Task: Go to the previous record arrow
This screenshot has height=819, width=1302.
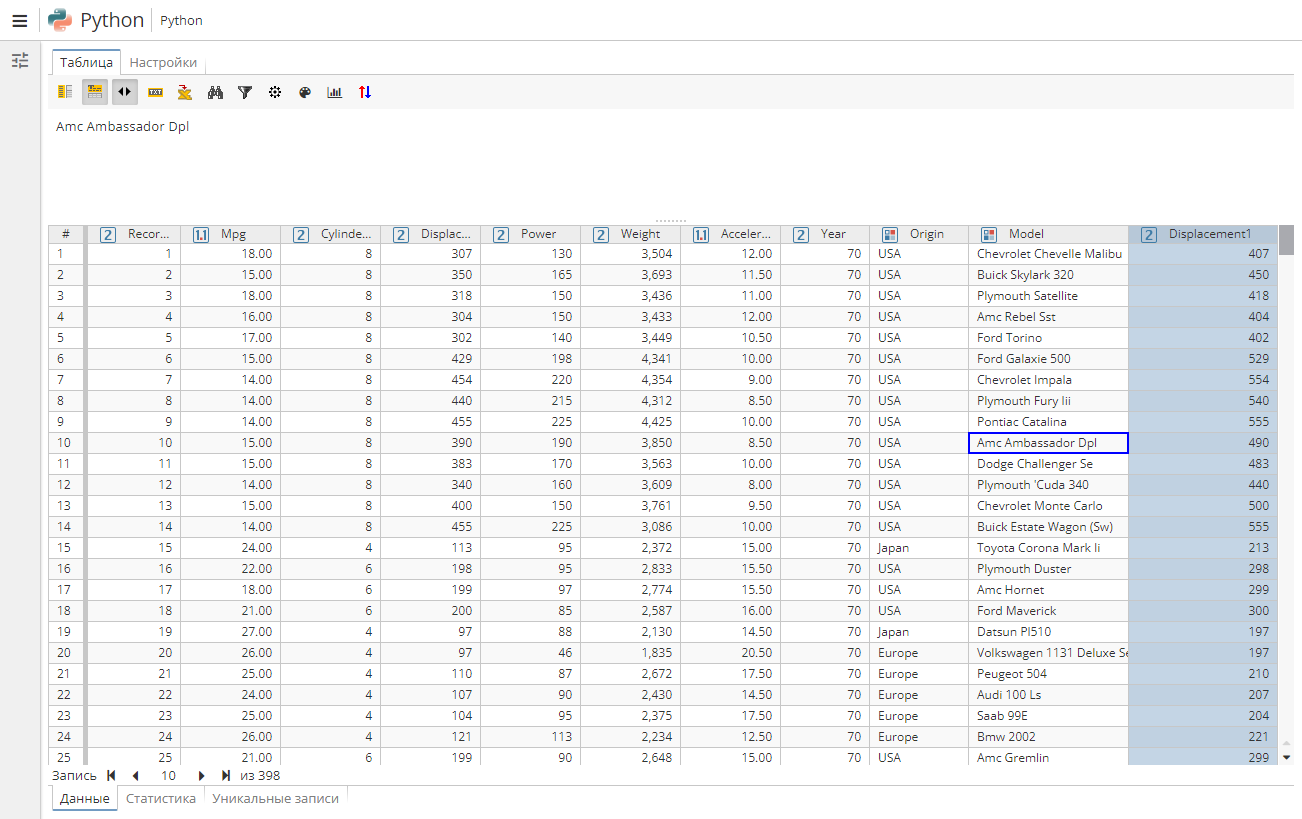Action: coord(135,775)
